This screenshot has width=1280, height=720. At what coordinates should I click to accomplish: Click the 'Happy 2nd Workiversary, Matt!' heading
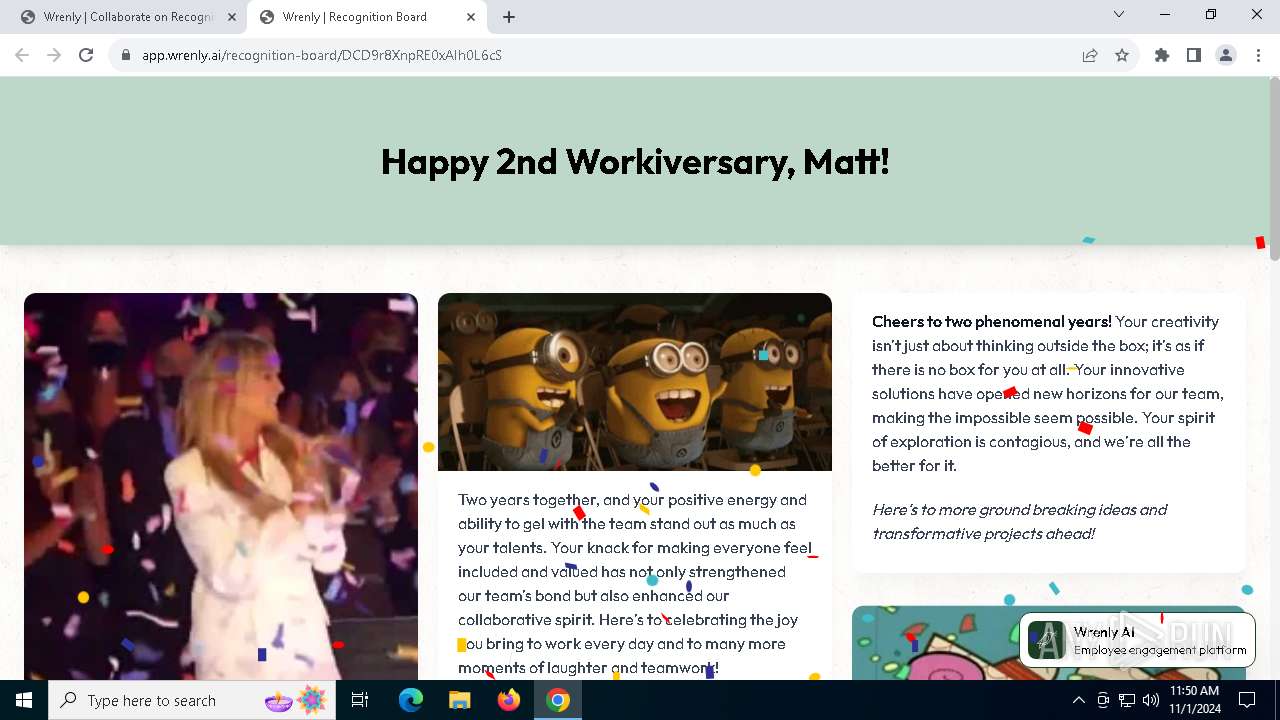[x=635, y=161]
